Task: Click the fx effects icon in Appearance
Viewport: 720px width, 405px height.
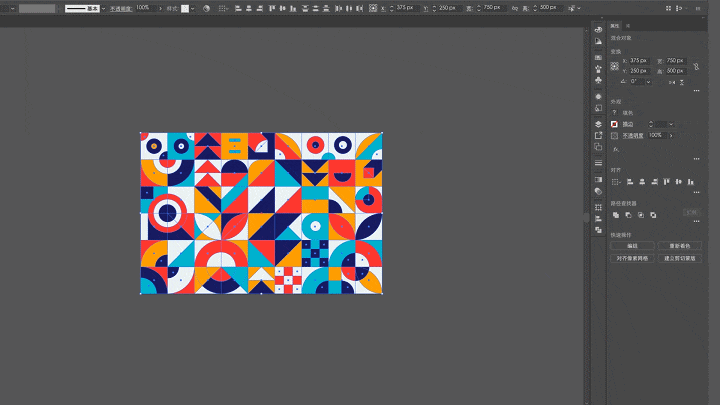Action: tap(616, 148)
